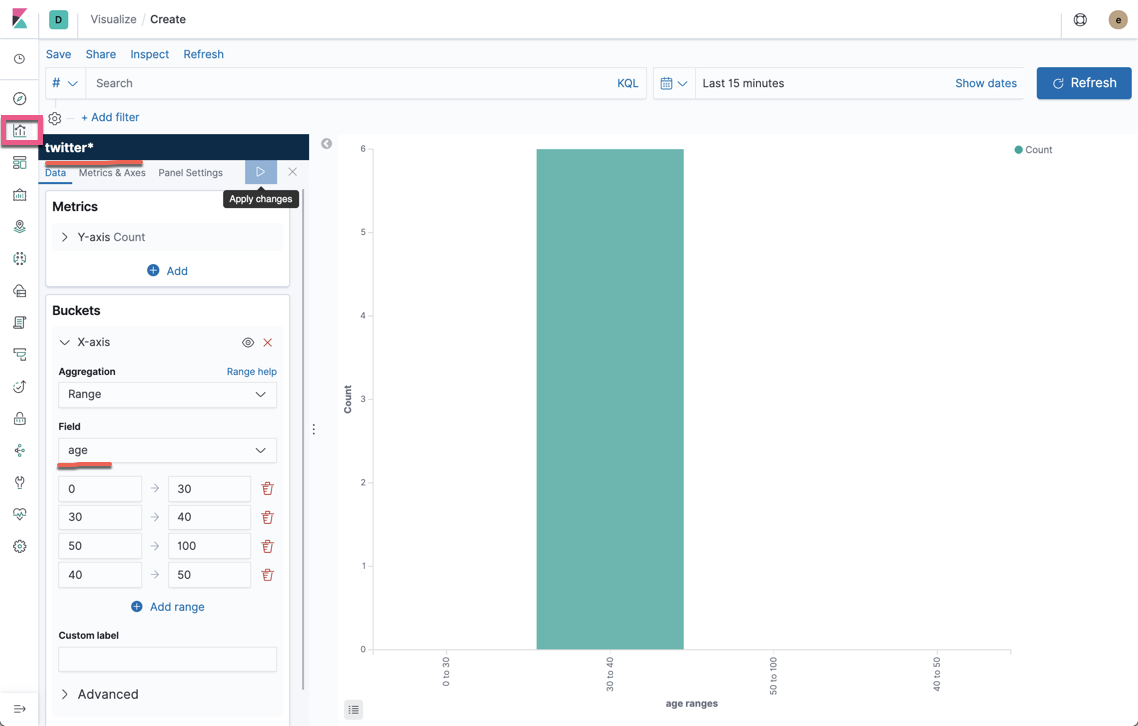The height and width of the screenshot is (726, 1138).
Task: Click Save in the top menu
Action: [x=59, y=54]
